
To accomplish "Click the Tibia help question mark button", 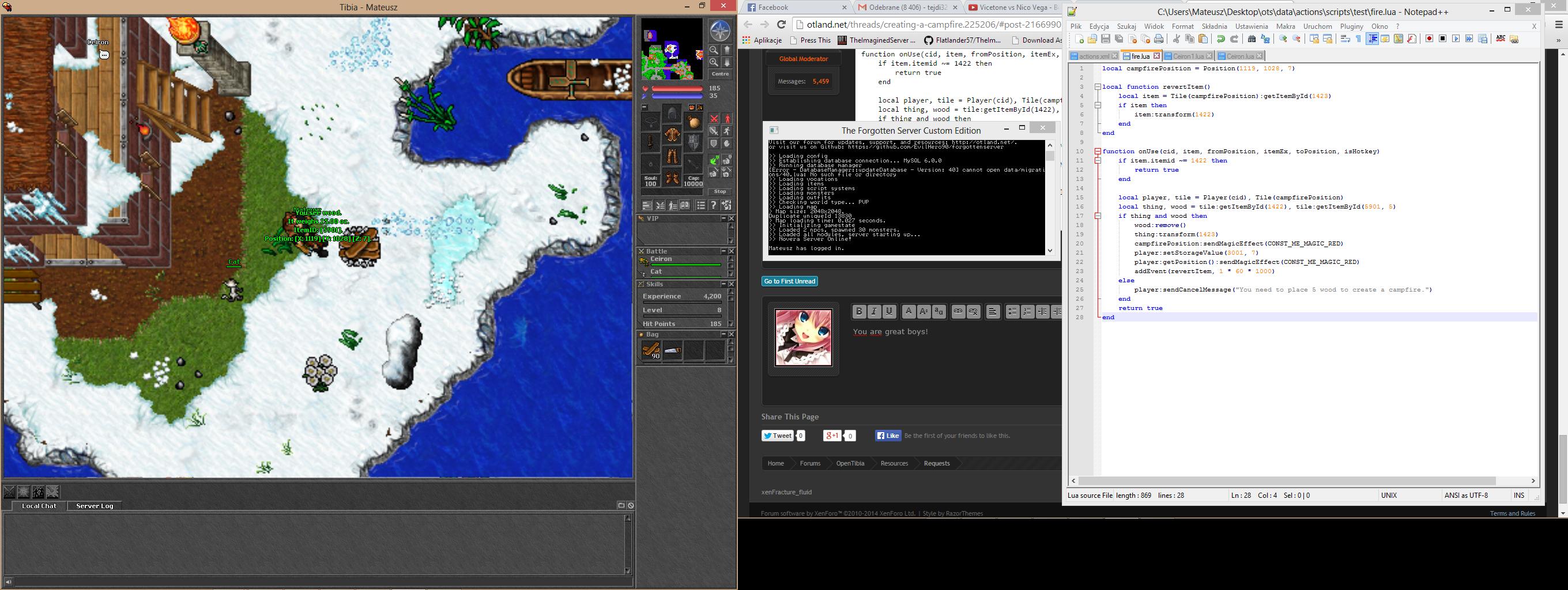I will [x=714, y=206].
